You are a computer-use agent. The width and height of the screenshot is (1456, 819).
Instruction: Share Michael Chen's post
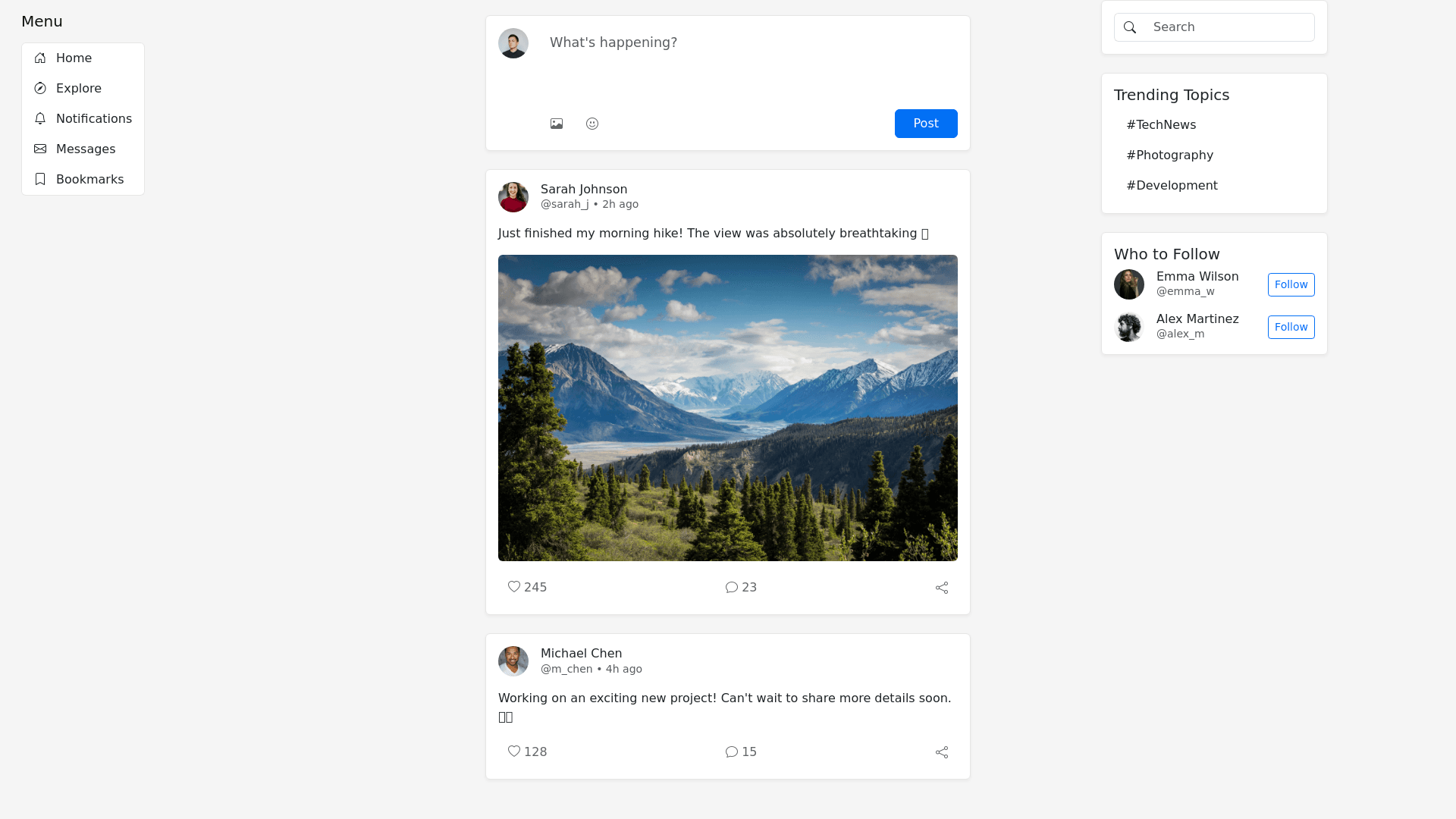coord(942,752)
